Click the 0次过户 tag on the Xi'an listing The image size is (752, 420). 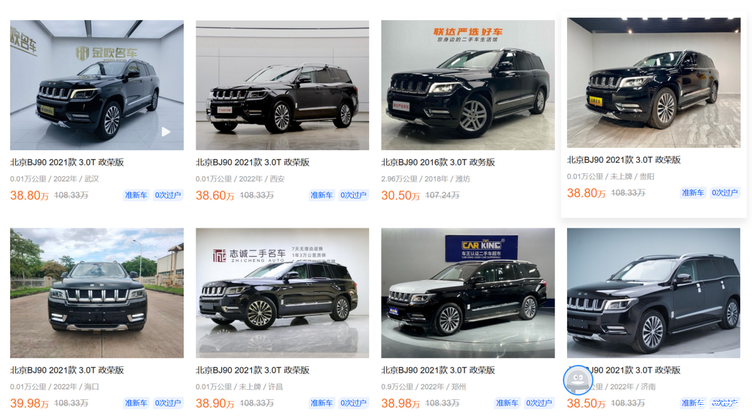point(353,195)
